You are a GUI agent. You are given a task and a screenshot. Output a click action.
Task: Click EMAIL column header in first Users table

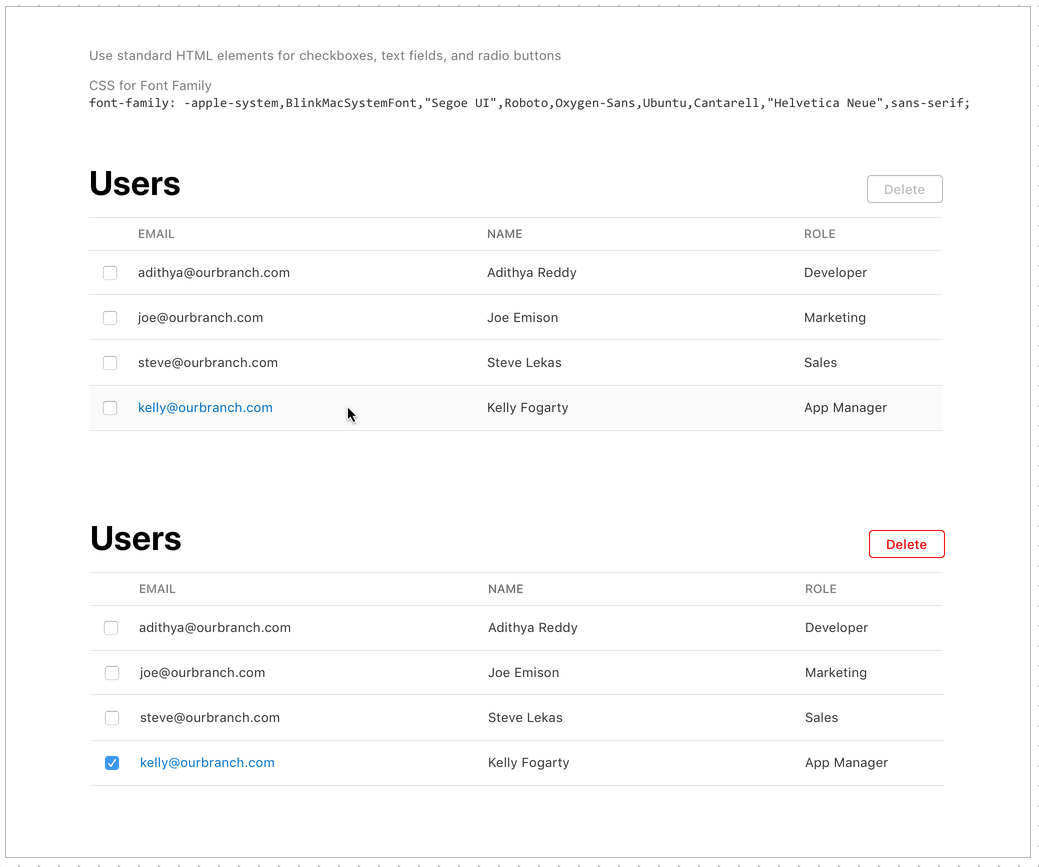[156, 234]
